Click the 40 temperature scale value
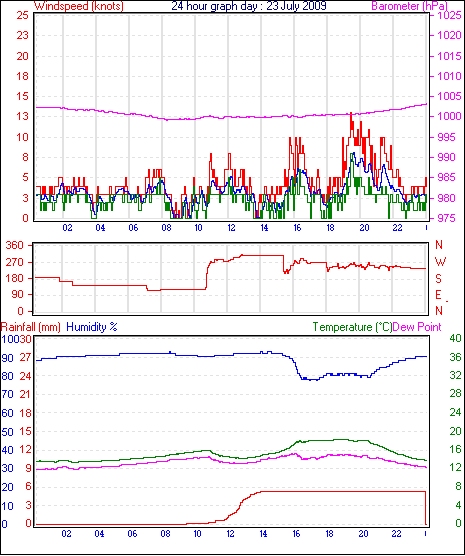This screenshot has width=465, height=556. tap(455, 338)
